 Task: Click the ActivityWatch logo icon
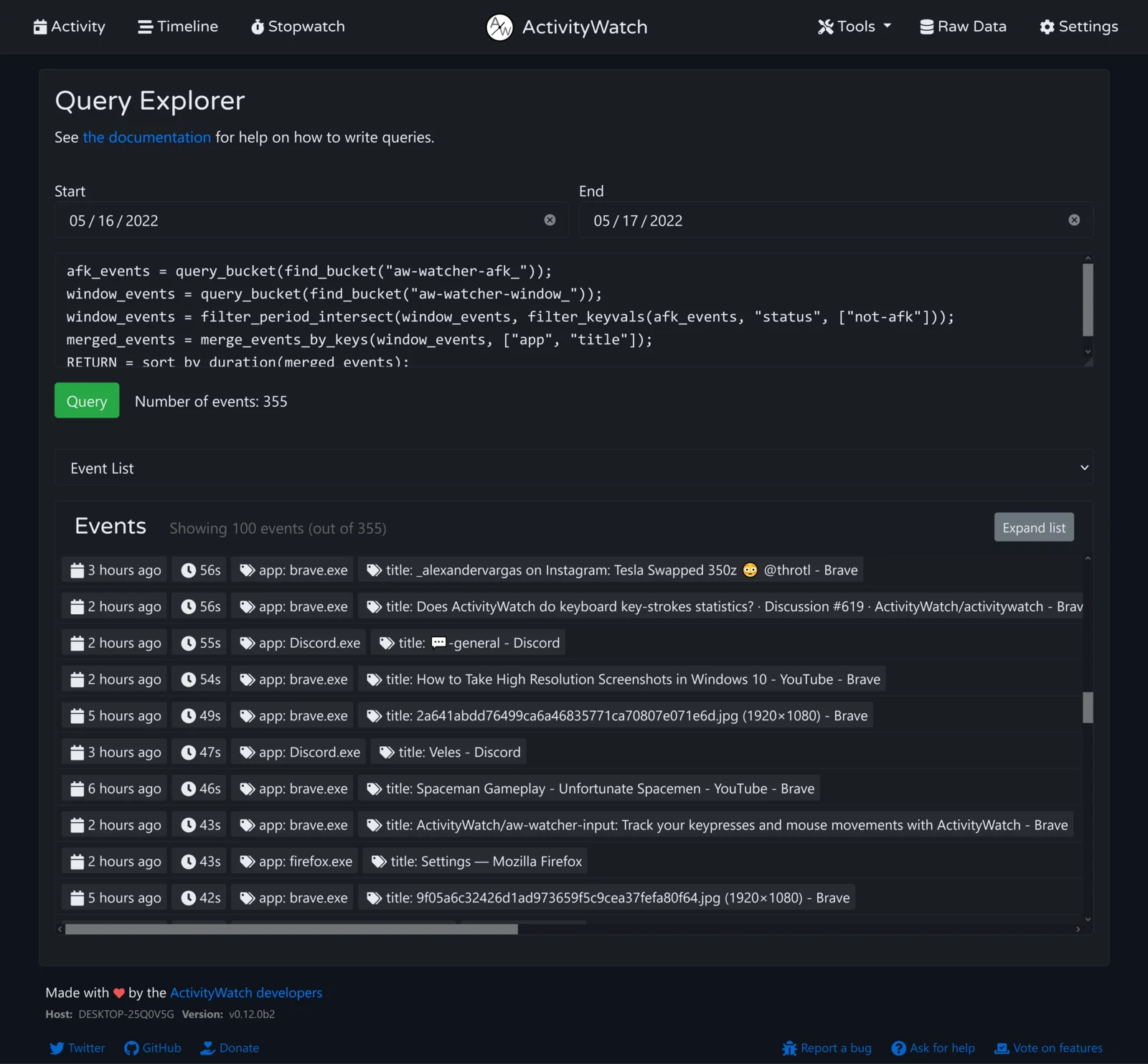pos(499,27)
